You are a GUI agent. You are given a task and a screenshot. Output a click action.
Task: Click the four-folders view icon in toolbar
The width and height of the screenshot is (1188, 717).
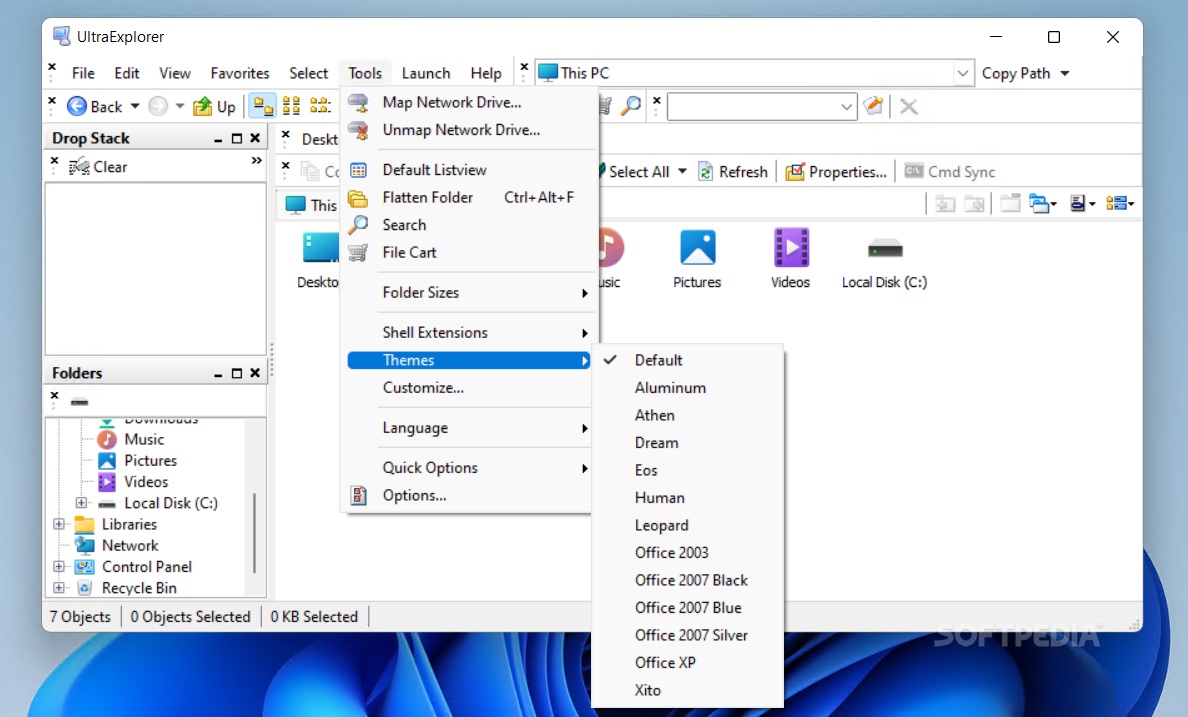tap(291, 106)
